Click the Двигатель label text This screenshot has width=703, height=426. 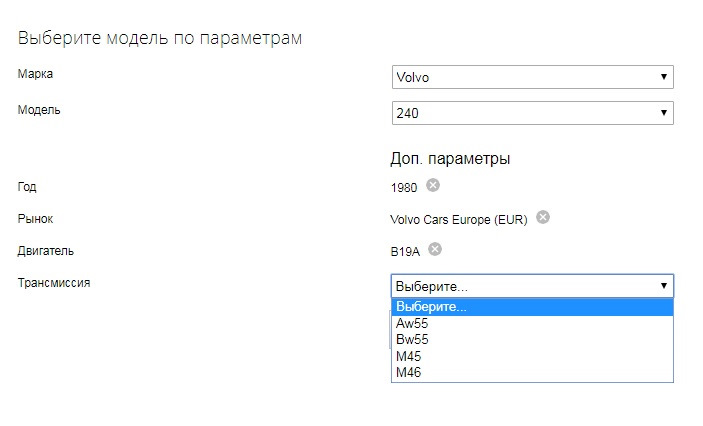[46, 251]
